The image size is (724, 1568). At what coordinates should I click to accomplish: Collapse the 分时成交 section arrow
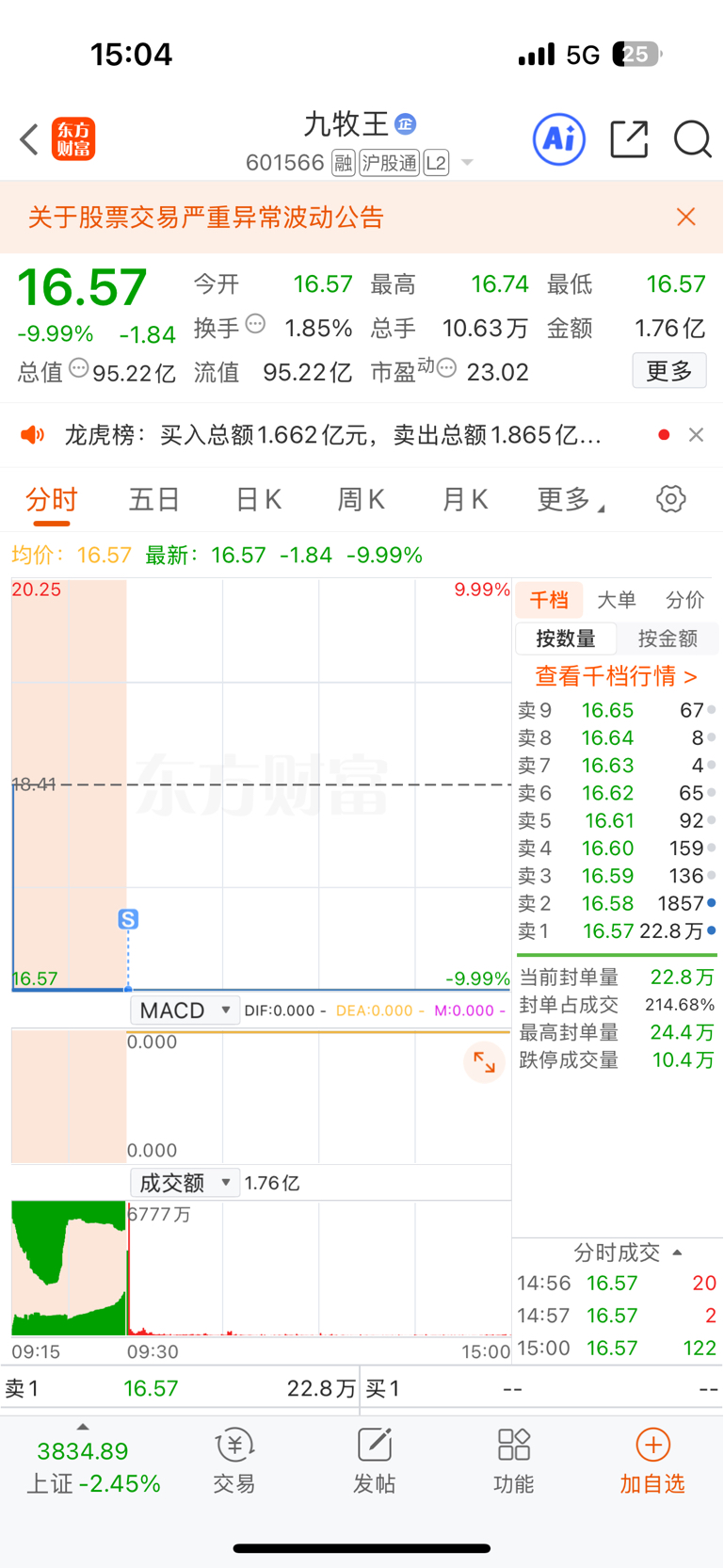(677, 1253)
